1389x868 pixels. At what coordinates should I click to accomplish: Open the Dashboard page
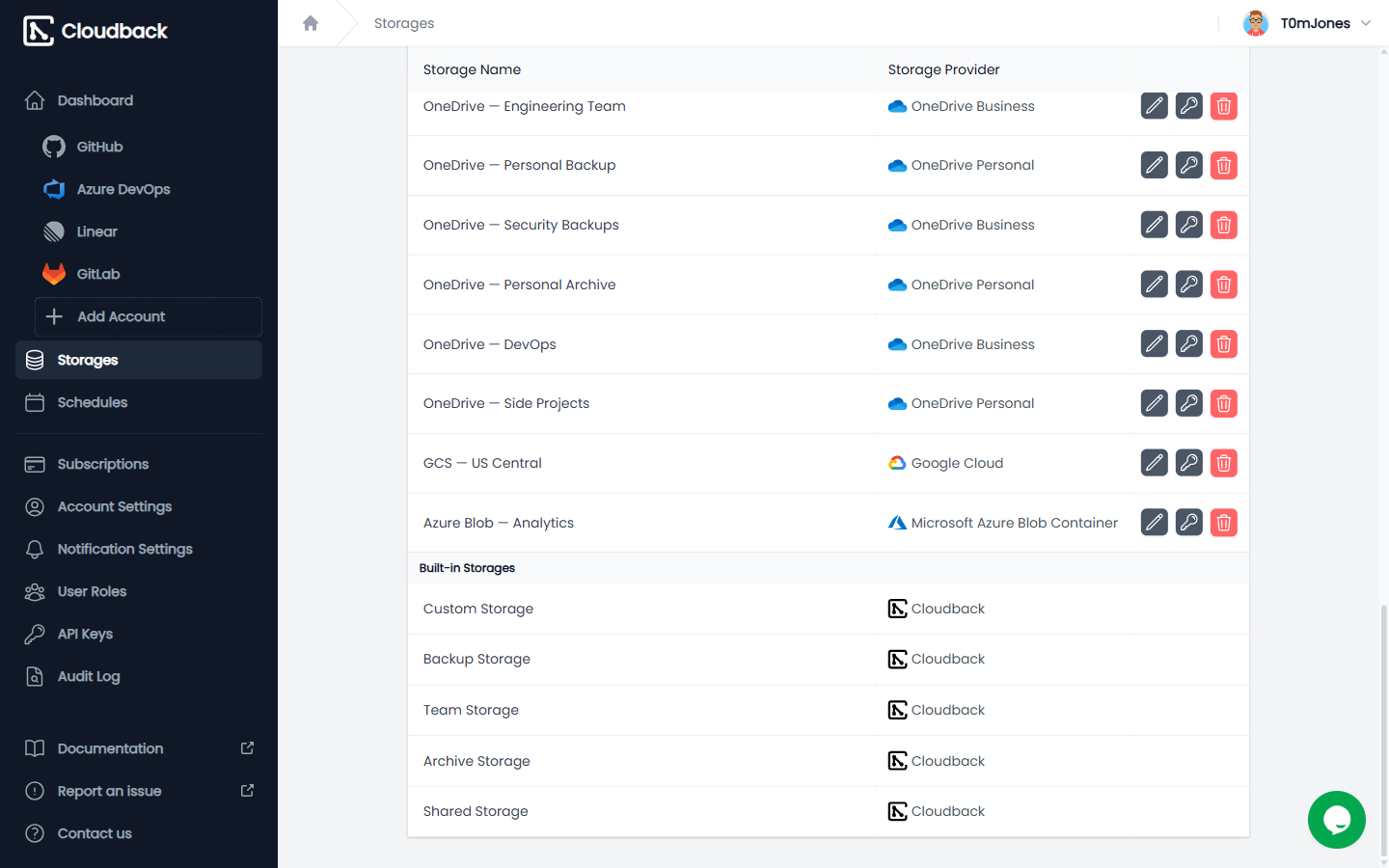(139, 100)
